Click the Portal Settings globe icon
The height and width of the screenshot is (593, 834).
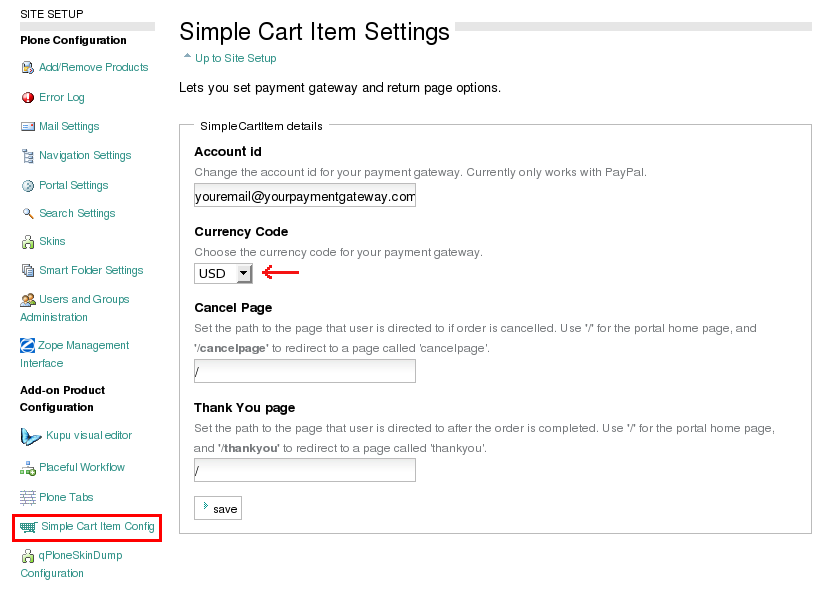(28, 186)
